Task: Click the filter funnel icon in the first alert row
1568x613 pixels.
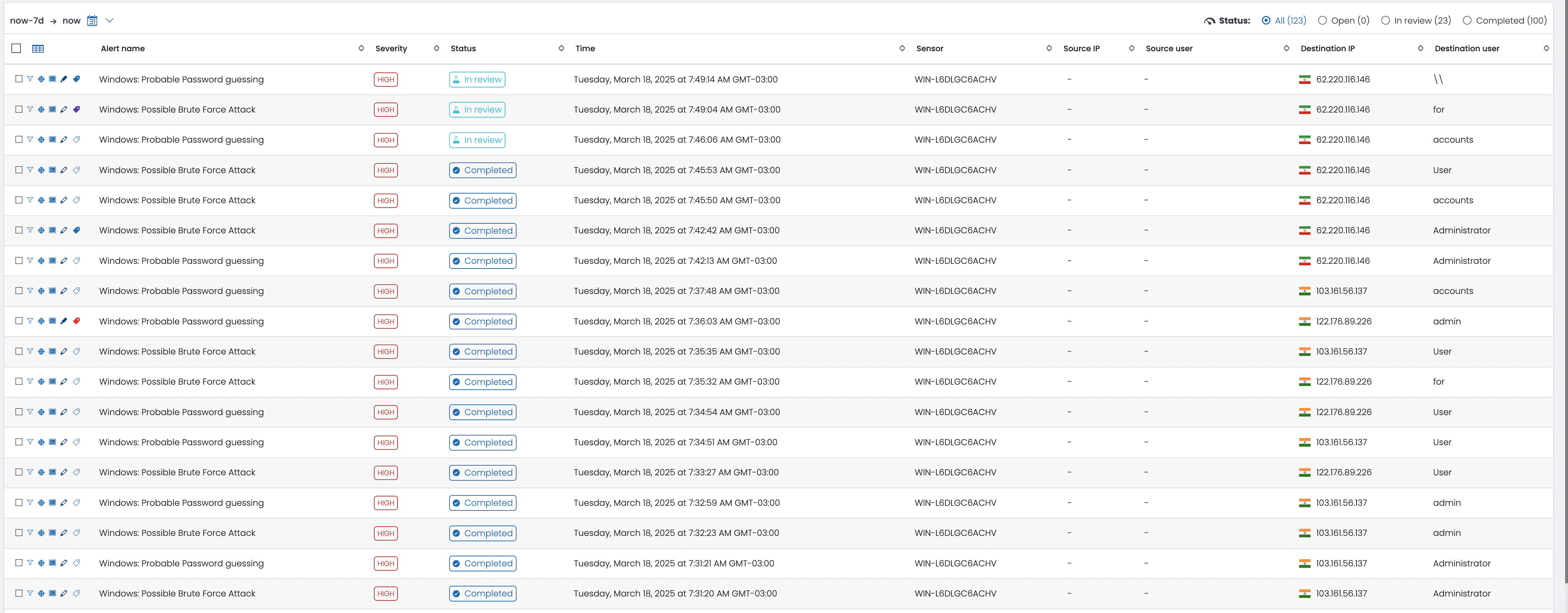Action: pyautogui.click(x=30, y=79)
